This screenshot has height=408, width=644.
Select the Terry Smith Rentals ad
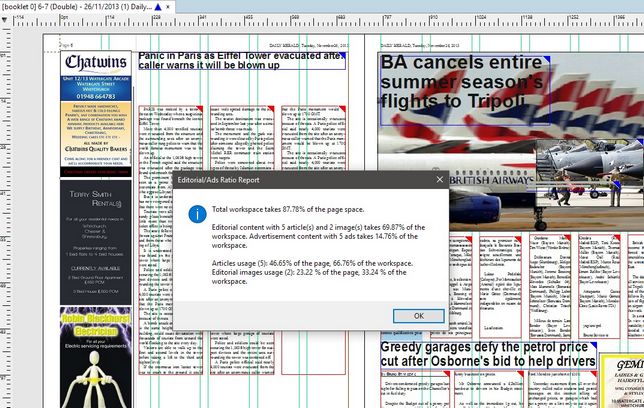[x=96, y=240]
